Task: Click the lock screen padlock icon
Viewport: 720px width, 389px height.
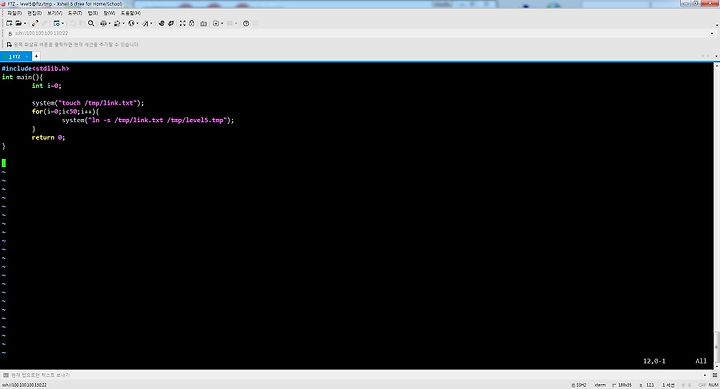Action: coord(191,23)
